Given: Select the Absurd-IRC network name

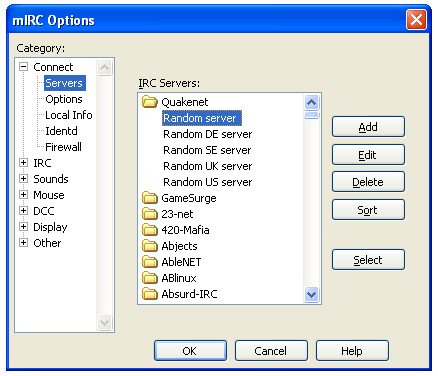Looking at the screenshot, I should [189, 294].
